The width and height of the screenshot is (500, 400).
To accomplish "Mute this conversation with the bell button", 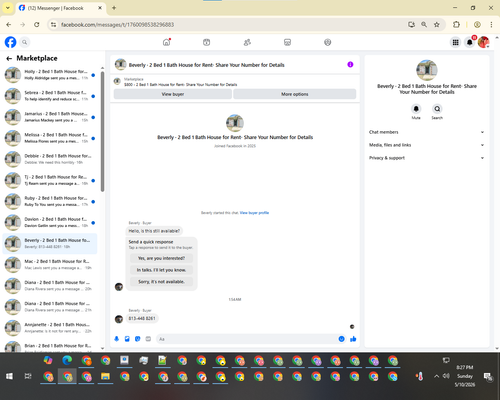I will 416,109.
